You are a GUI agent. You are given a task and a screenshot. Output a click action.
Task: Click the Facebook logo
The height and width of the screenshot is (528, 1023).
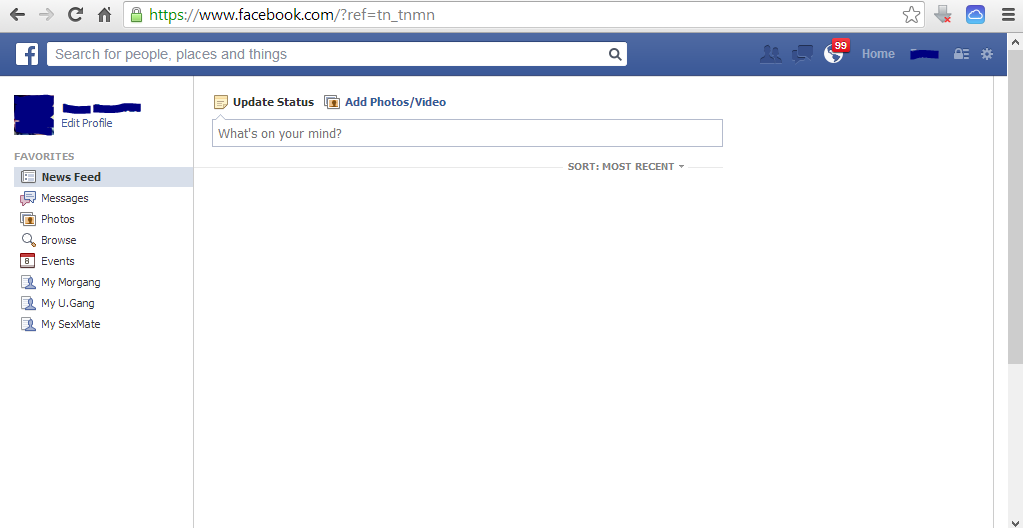(27, 54)
